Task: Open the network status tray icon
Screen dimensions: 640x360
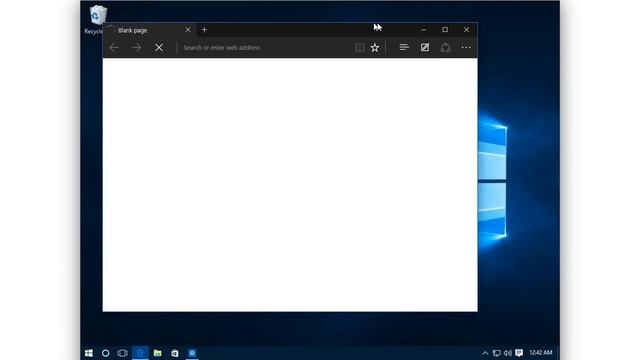Action: click(496, 353)
